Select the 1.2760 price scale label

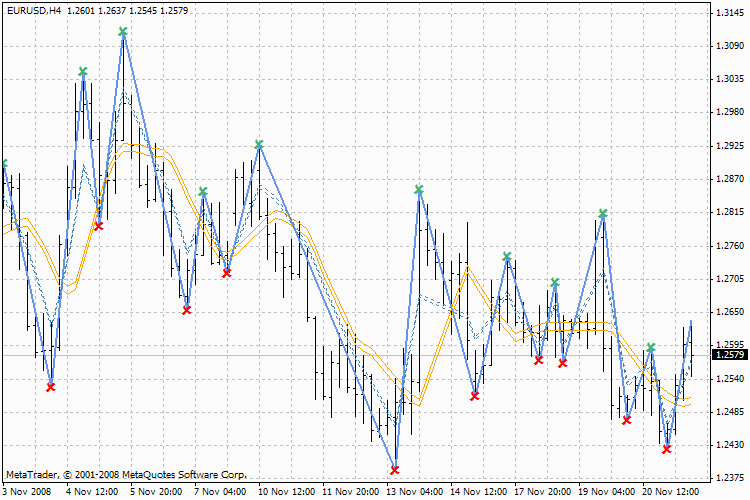(x=727, y=246)
